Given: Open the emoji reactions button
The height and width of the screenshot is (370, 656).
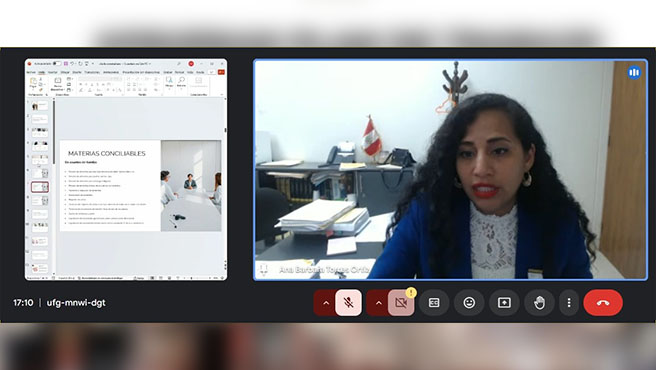Looking at the screenshot, I should point(469,303).
